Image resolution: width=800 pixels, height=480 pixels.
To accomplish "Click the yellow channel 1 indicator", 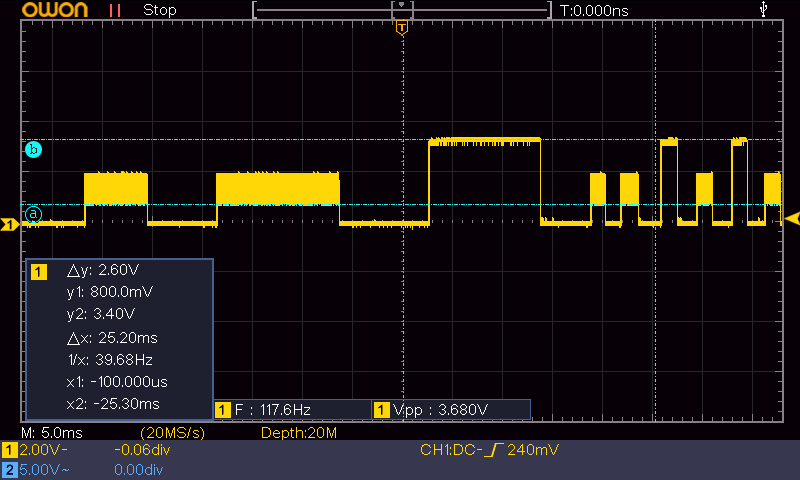I will click(10, 450).
